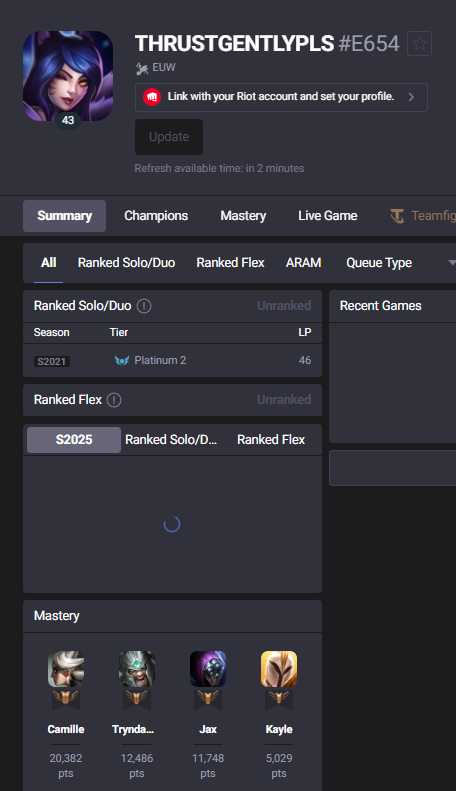Click the Recent Games header
This screenshot has height=791, width=456.
[380, 306]
